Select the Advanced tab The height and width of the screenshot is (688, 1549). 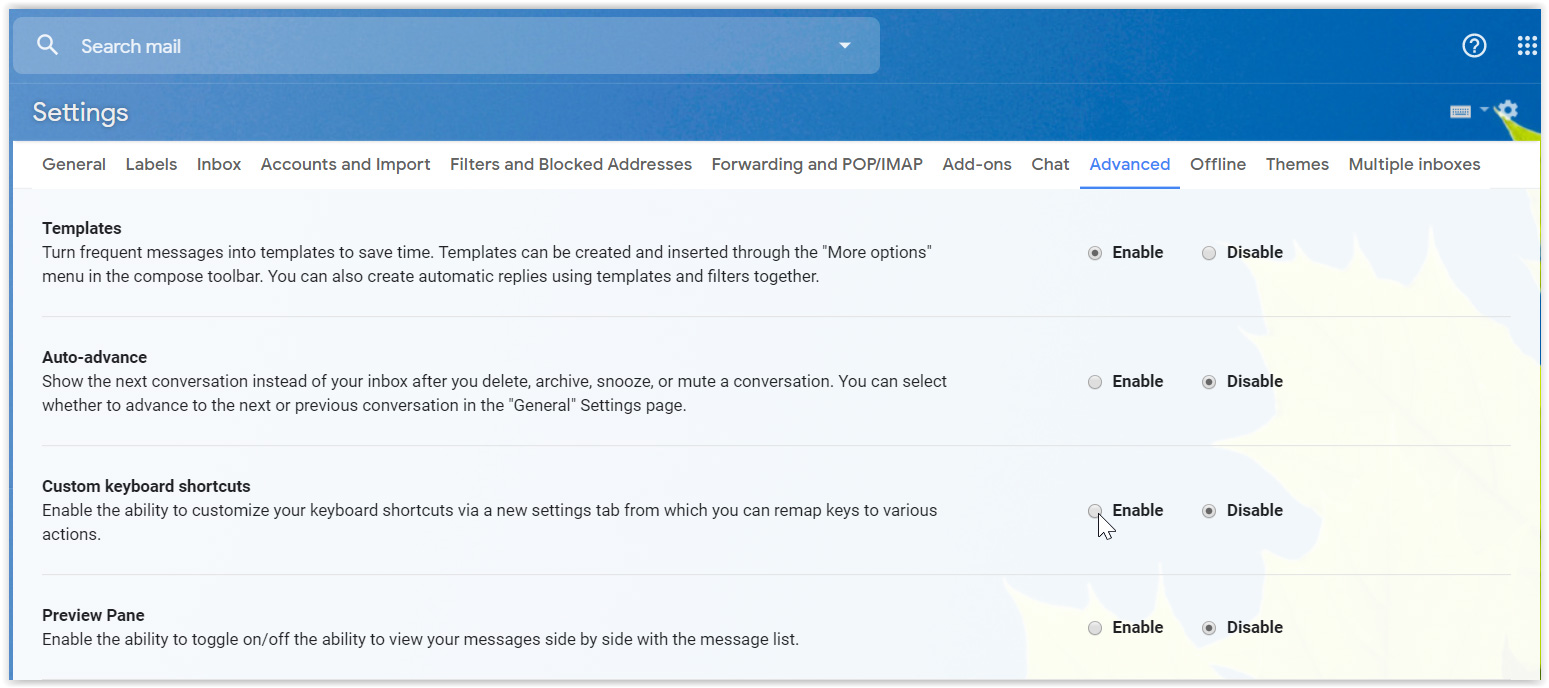[1130, 164]
